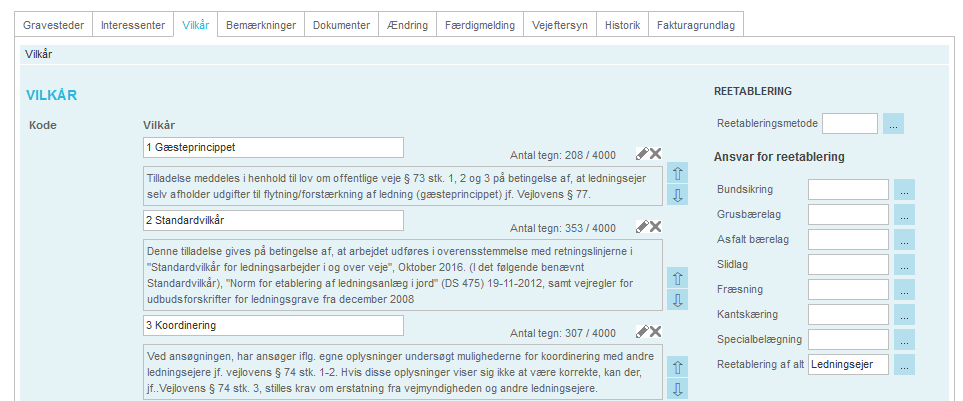Move Standardvilkår condition down with arrow
The image size is (963, 401).
(x=677, y=300)
